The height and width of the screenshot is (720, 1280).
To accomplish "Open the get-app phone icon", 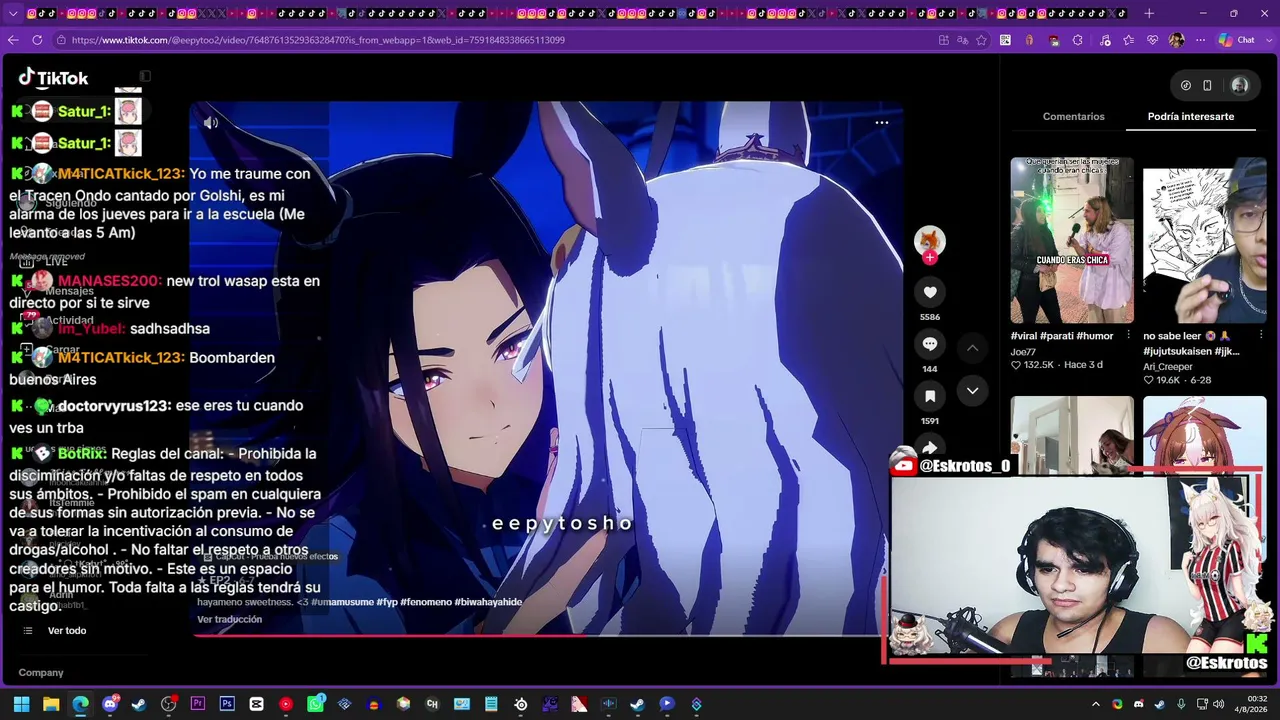I will click(x=1207, y=85).
